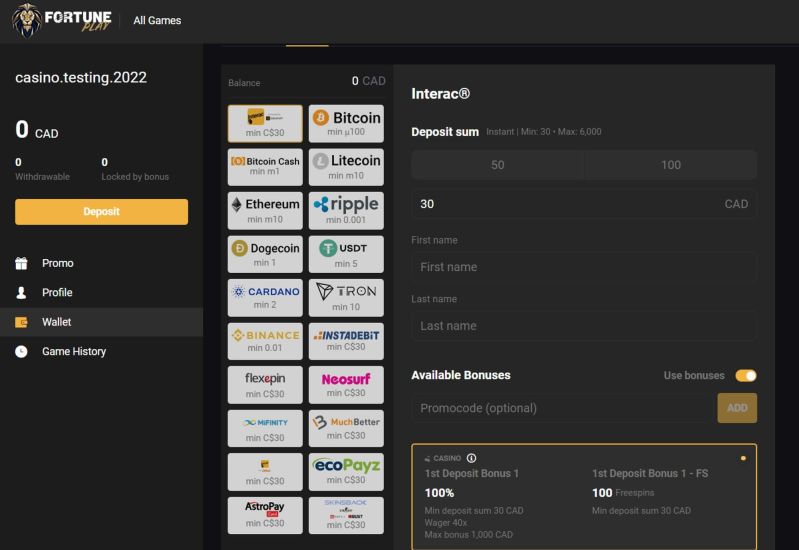This screenshot has height=550, width=799.
Task: Select AstroPay Card payment tile
Action: [x=265, y=515]
